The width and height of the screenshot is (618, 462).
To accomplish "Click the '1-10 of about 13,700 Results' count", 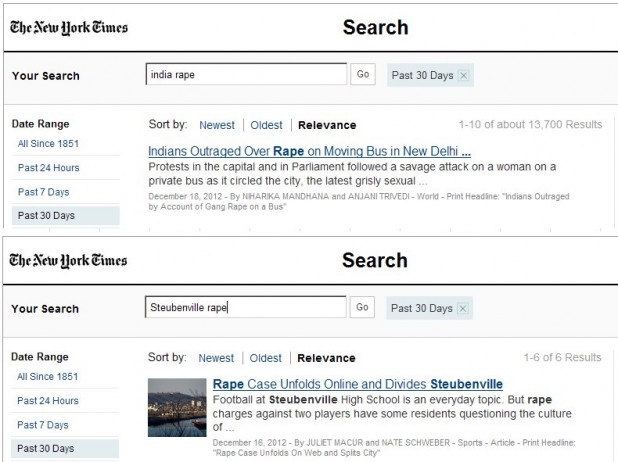I will point(530,125).
